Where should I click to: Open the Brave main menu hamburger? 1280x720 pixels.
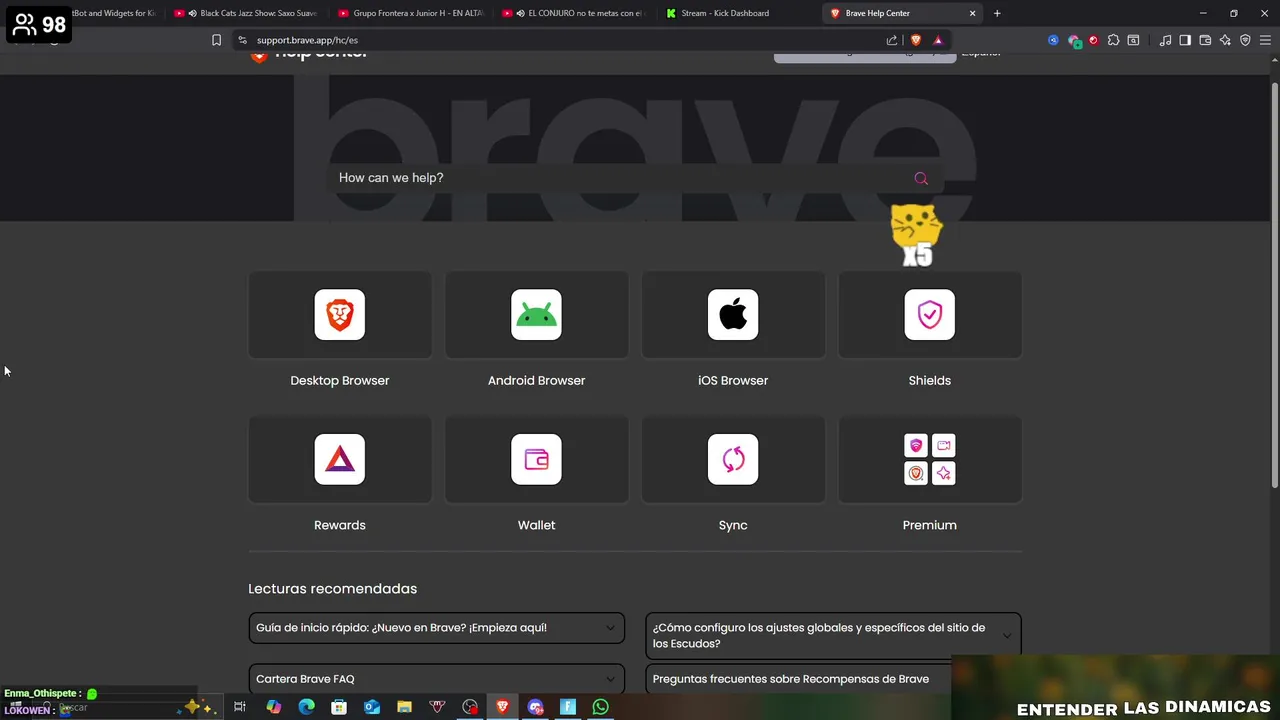[1265, 40]
